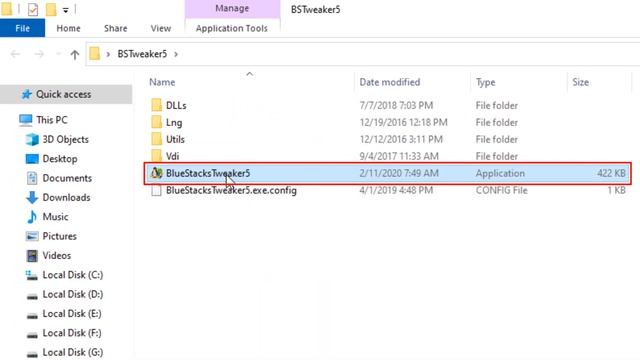Click BSTweaker5 in the address bar

[142, 54]
